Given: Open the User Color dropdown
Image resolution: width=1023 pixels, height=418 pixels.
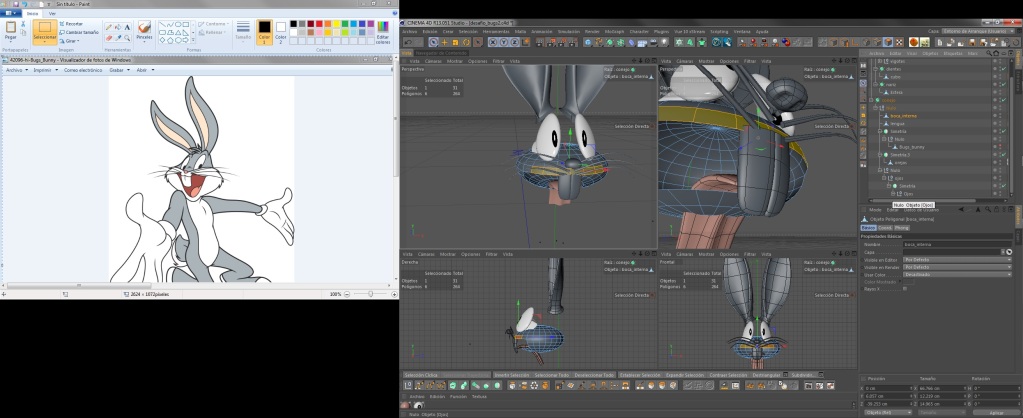Looking at the screenshot, I should [957, 275].
